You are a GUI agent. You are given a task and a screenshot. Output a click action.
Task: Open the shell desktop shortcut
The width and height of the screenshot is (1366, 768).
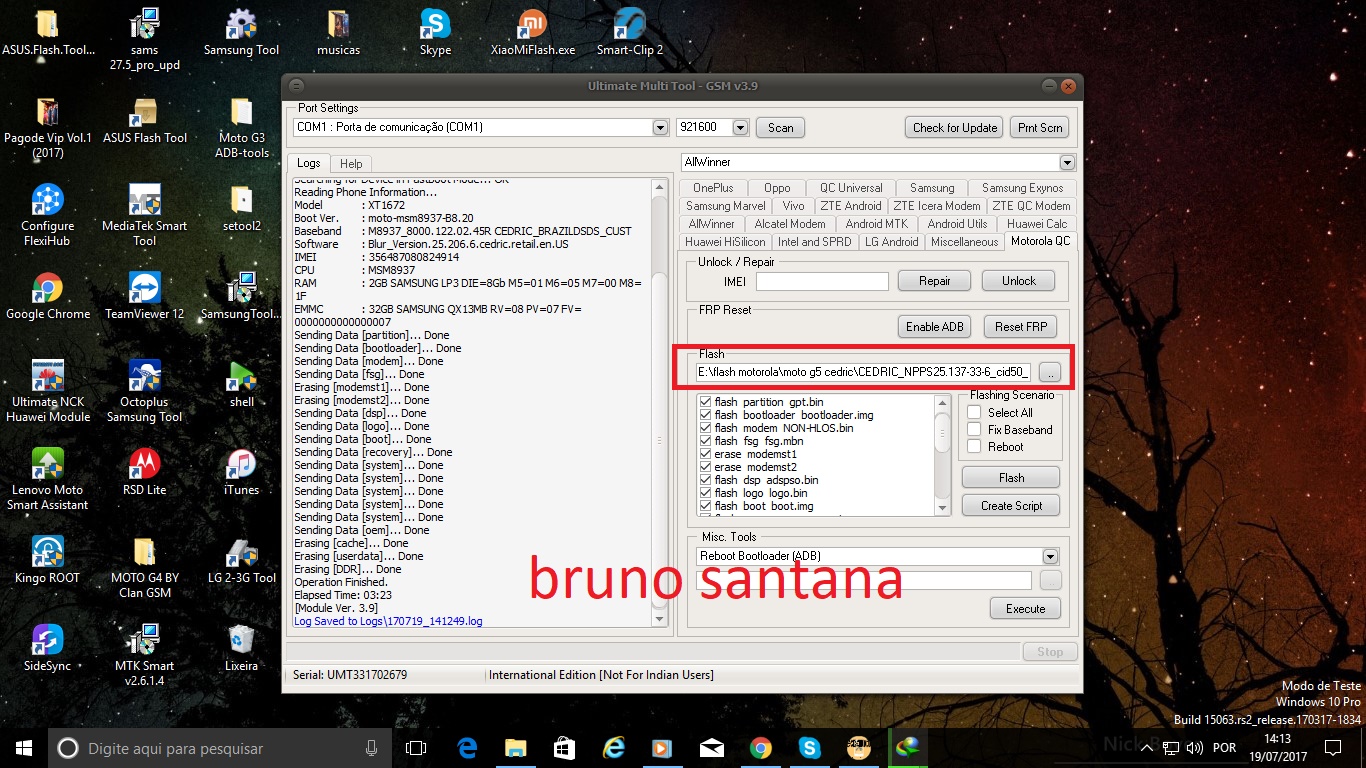tap(241, 384)
